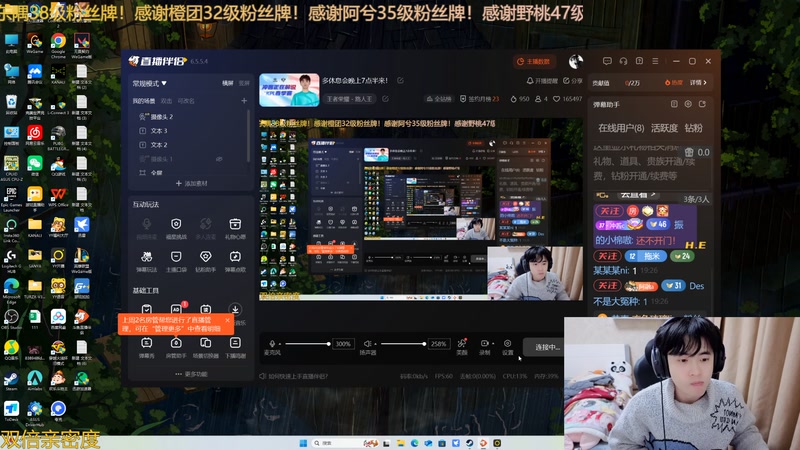This screenshot has width=800, height=450.
Task: Toggle 开播提醒 bell notification
Action: [x=542, y=81]
